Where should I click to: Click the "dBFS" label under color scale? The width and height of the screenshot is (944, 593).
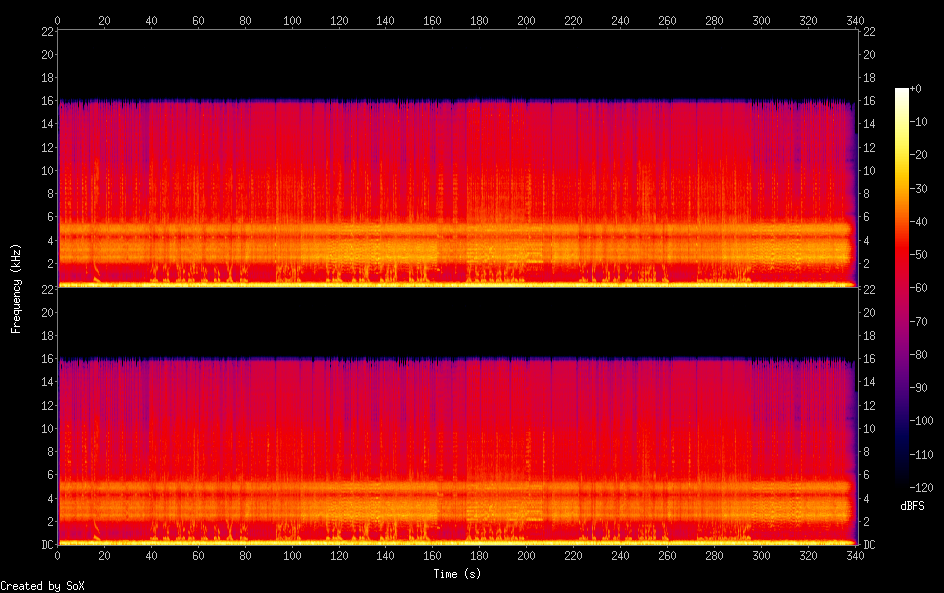(912, 506)
